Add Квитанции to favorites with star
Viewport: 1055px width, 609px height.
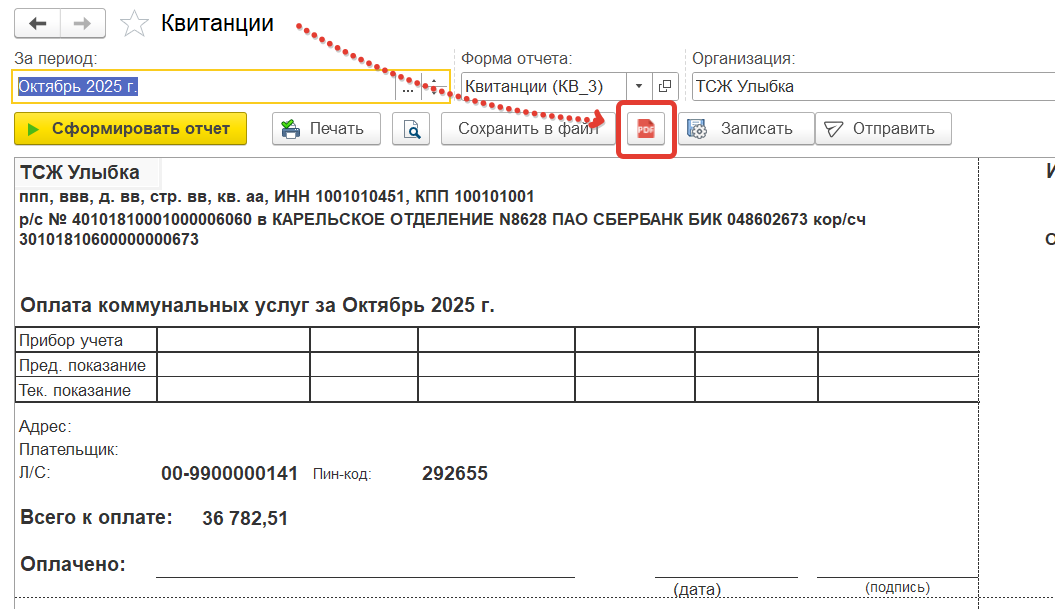click(x=135, y=23)
